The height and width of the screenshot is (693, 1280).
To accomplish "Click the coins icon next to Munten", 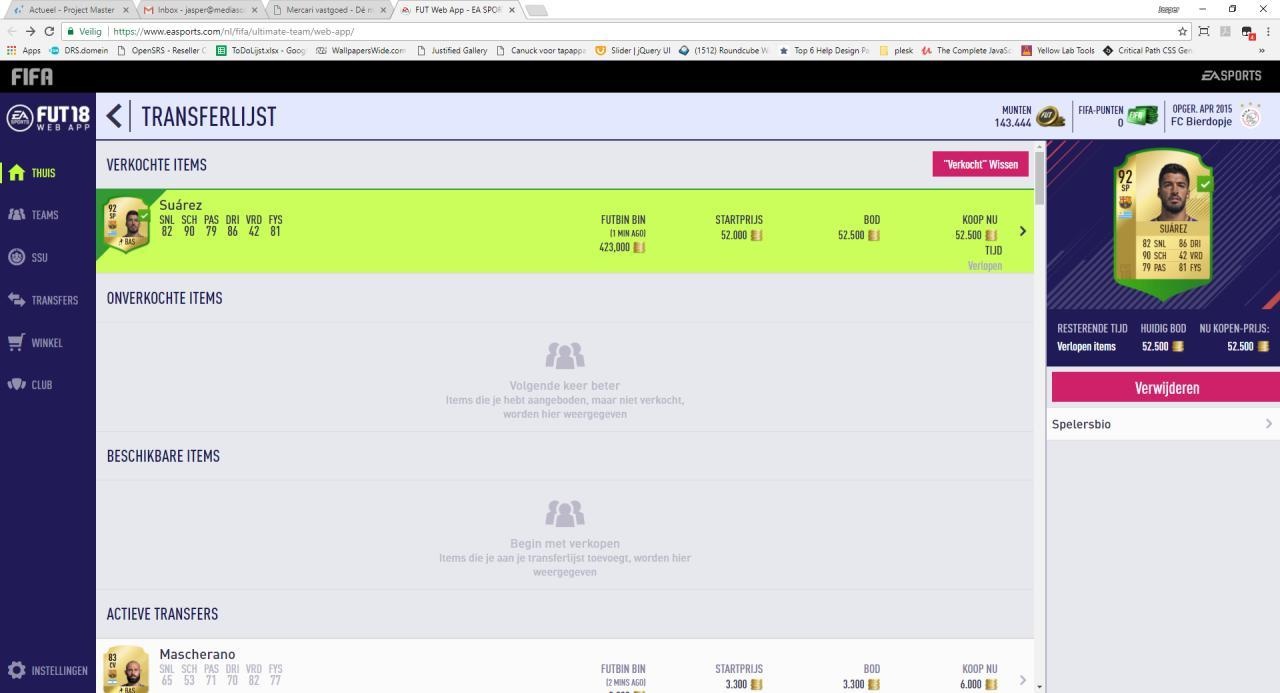I will coord(1050,117).
